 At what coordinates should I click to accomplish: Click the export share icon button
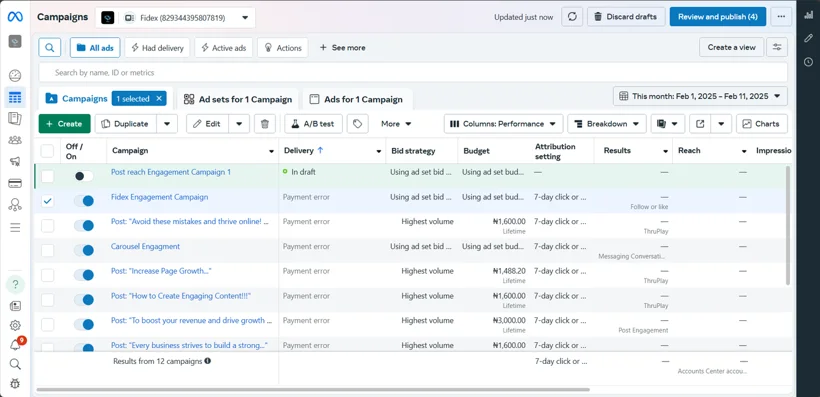pos(700,124)
